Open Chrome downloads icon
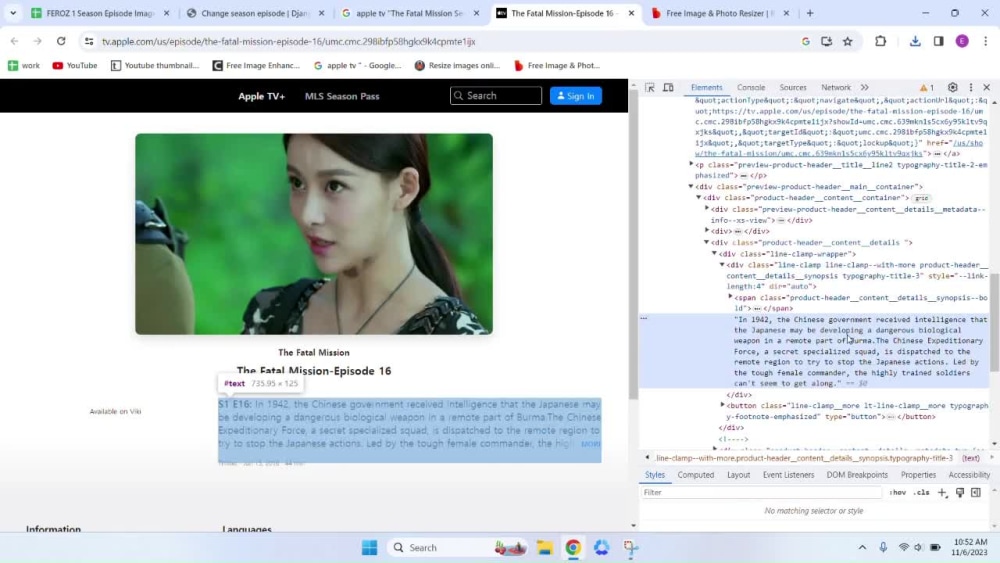The height and width of the screenshot is (563, 1000). (915, 41)
